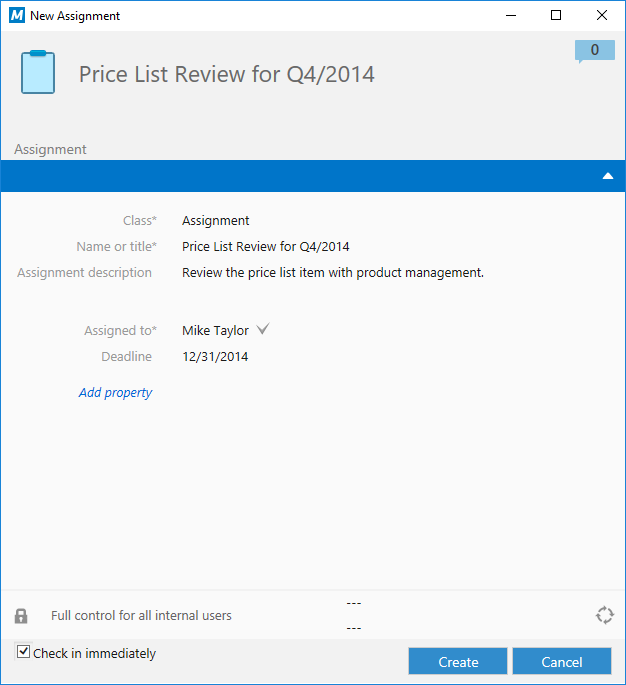Click the large title Price List Review for Q4/2014
The width and height of the screenshot is (626, 685).
coord(227,74)
